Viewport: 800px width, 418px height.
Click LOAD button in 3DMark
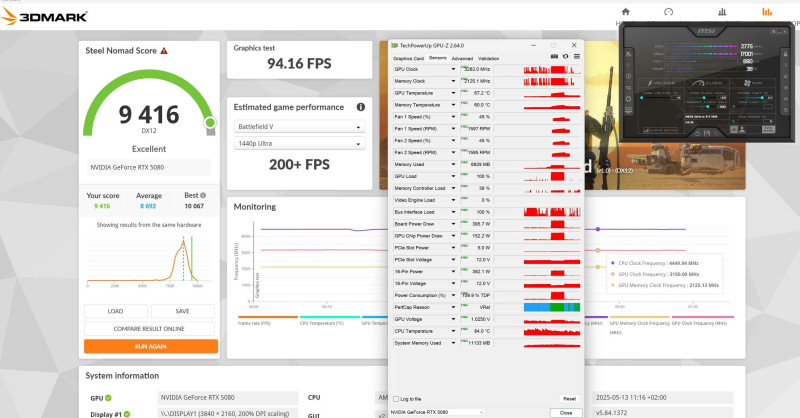[115, 311]
